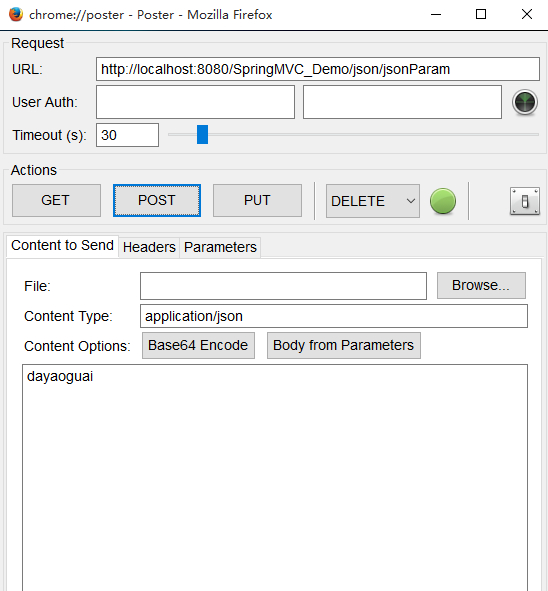Click the green submit method button
This screenshot has height=591, width=548.
tap(442, 201)
